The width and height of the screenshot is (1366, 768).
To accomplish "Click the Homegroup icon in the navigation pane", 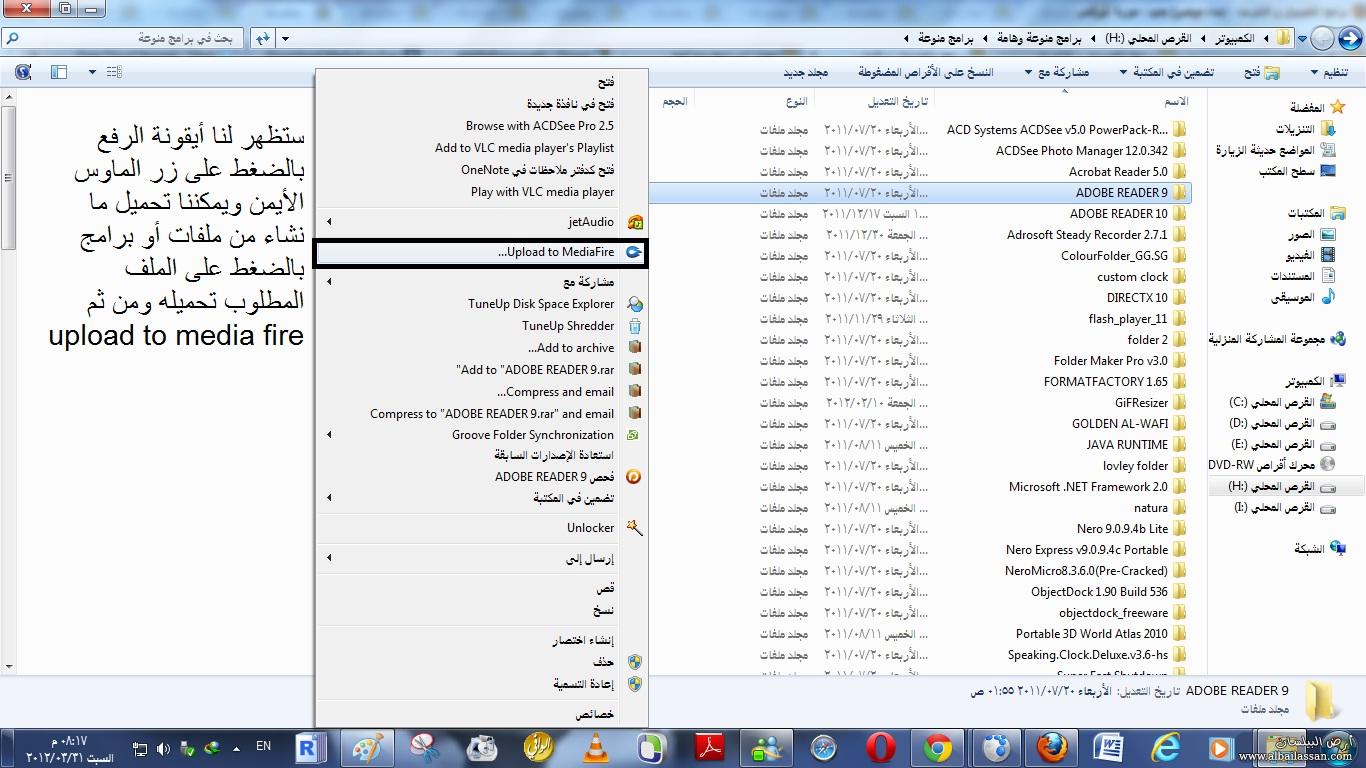I will [x=1338, y=339].
